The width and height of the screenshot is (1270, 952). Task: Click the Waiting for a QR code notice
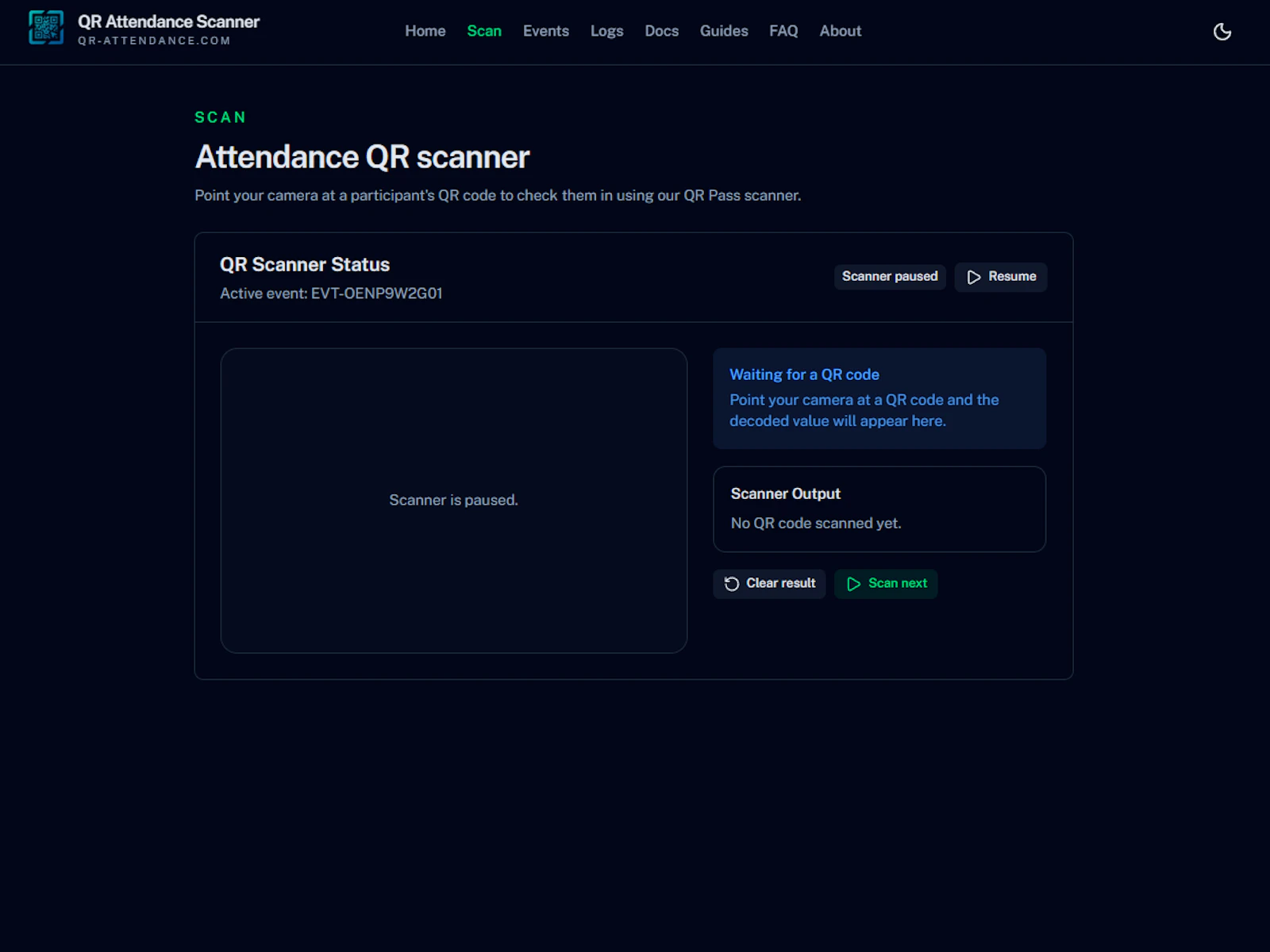pyautogui.click(x=879, y=398)
